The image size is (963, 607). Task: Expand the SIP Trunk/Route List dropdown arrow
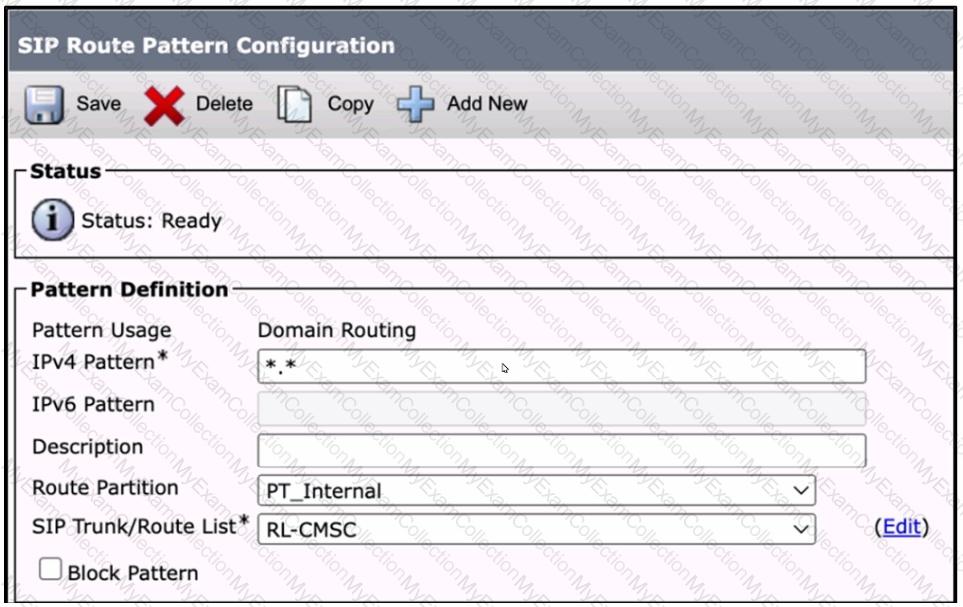799,529
